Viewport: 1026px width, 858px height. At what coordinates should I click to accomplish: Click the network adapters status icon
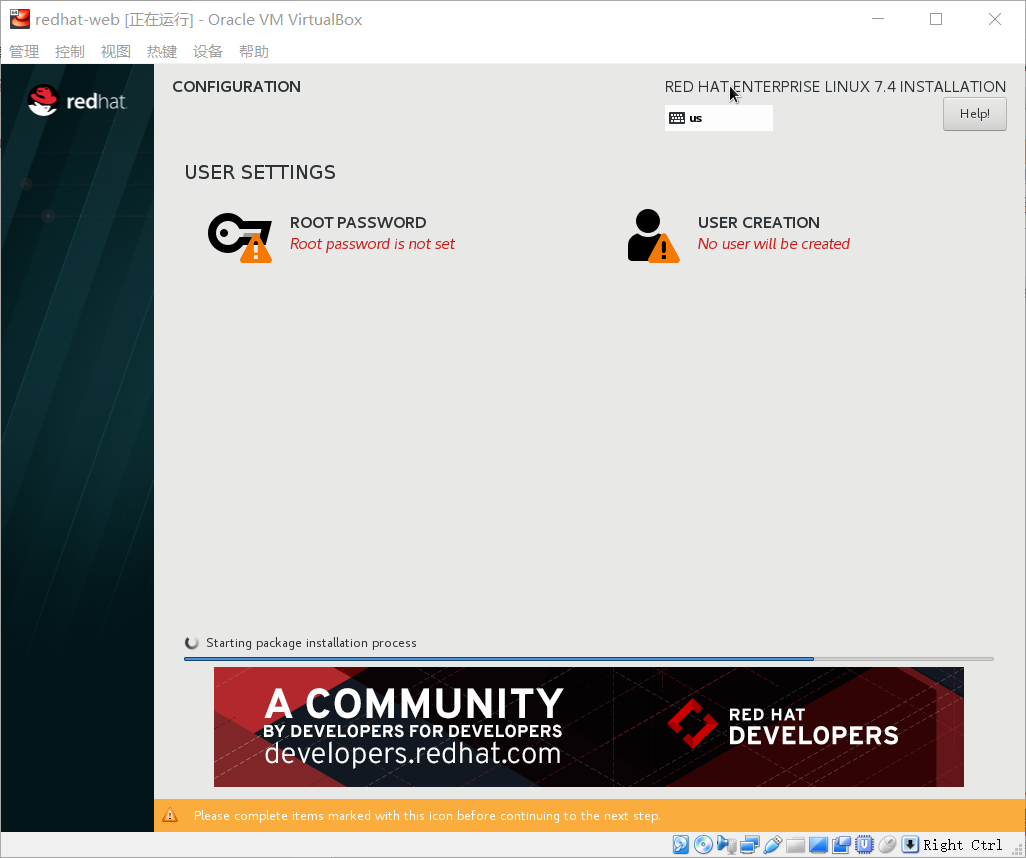(749, 844)
